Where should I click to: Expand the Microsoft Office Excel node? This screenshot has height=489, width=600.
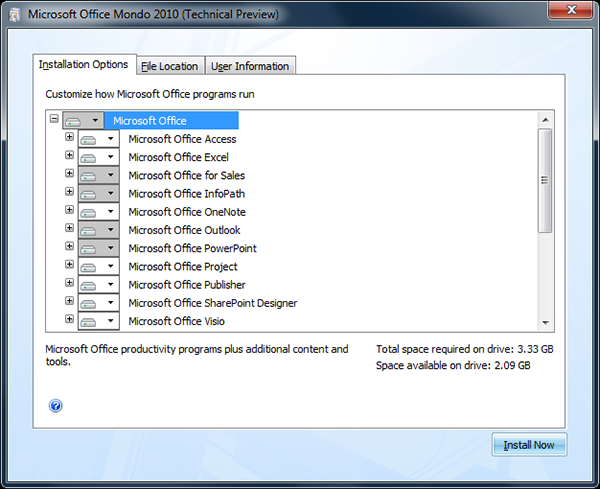(x=69, y=155)
